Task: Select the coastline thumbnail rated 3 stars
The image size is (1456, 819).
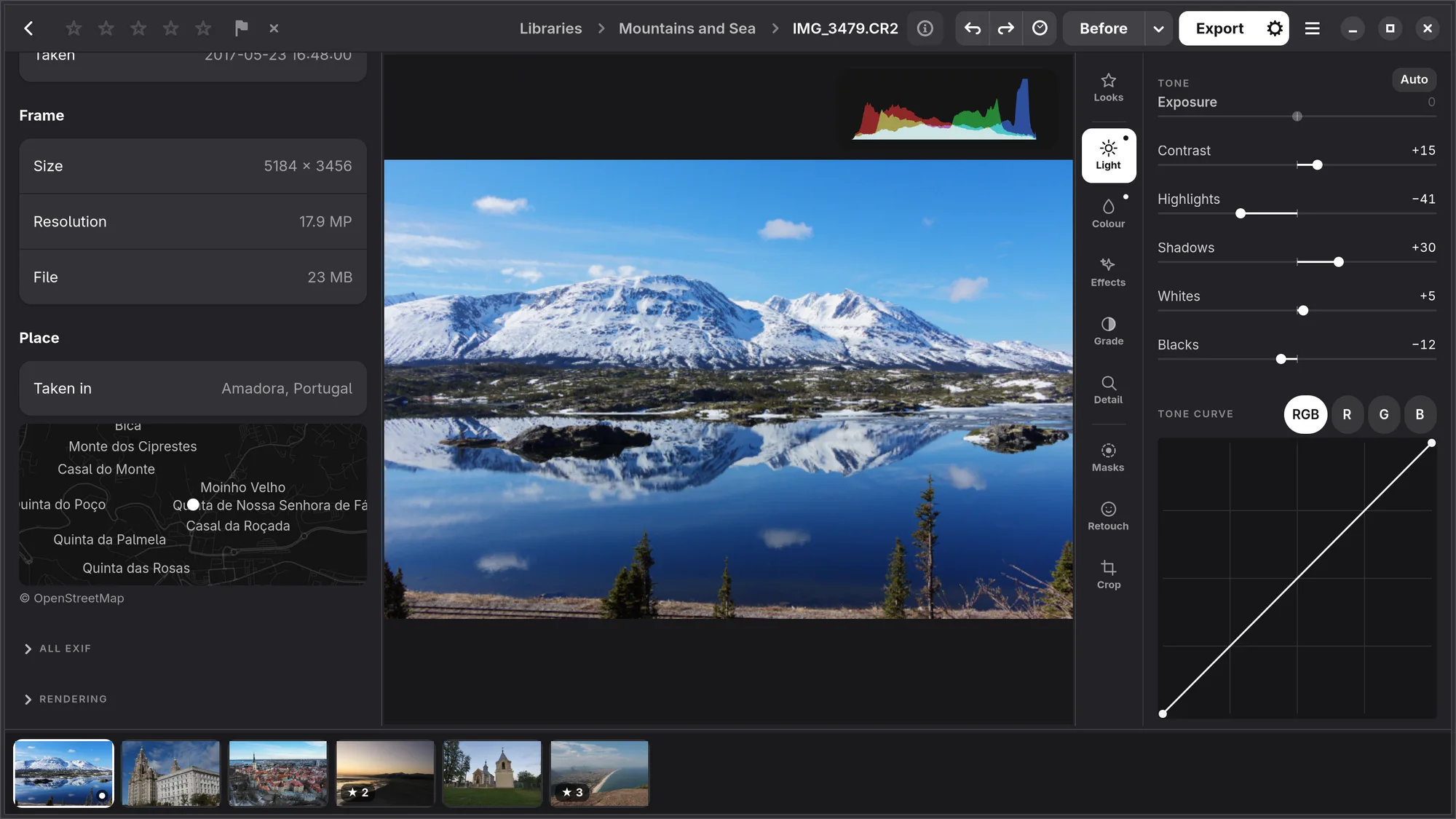Action: (599, 773)
